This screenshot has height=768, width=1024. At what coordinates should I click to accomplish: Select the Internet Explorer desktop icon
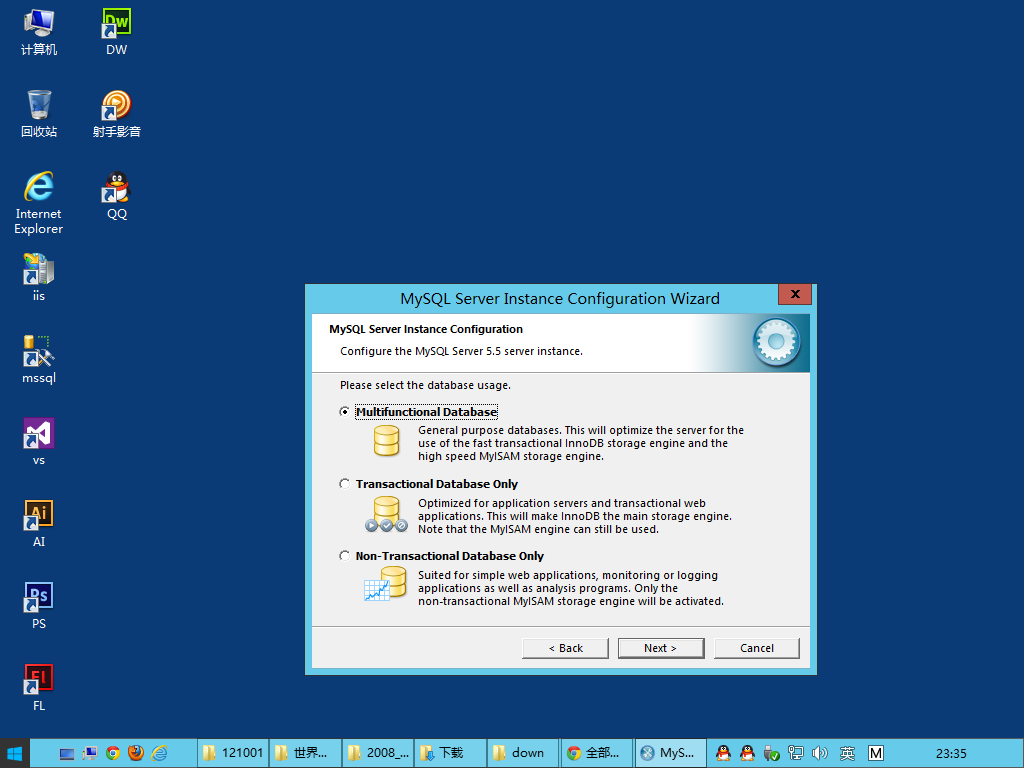click(39, 203)
